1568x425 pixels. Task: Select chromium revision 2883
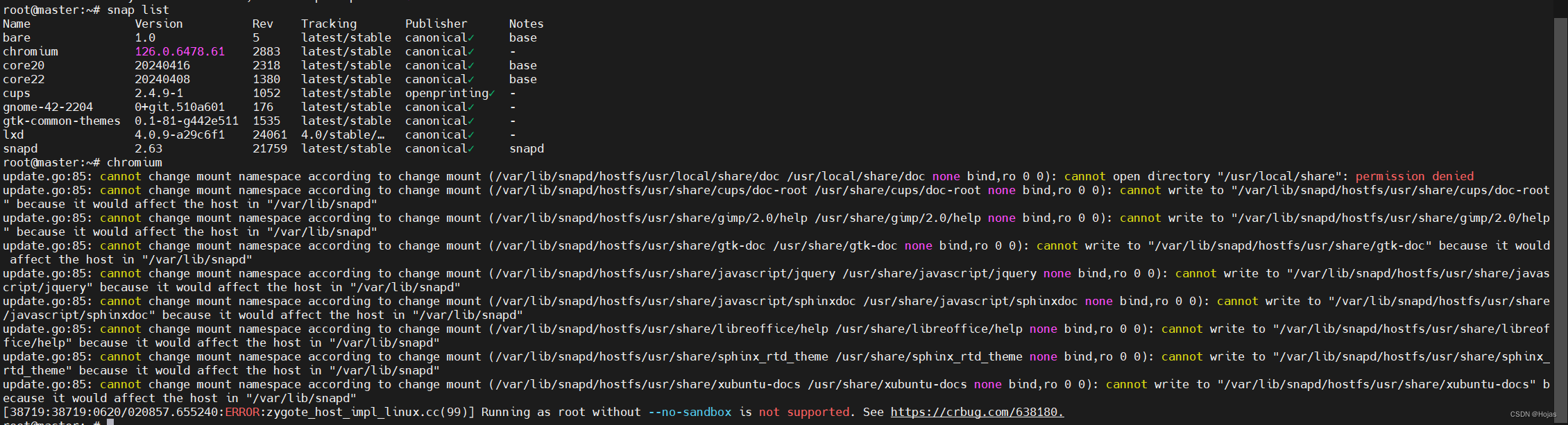pos(266,52)
